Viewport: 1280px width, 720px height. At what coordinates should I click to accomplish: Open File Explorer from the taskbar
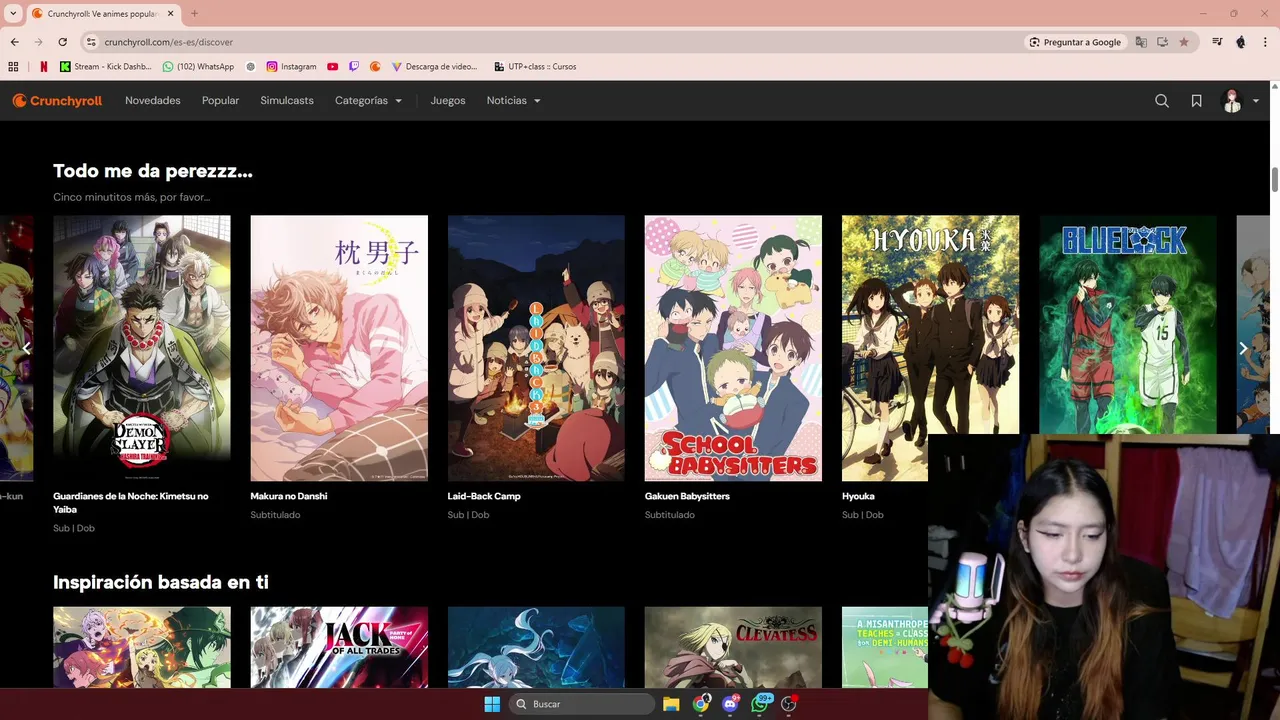(671, 704)
